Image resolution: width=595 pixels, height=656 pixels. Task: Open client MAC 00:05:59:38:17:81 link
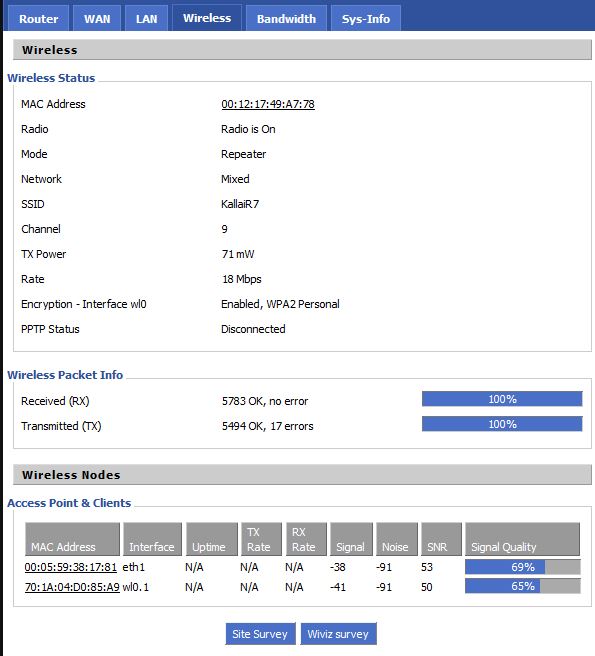pyautogui.click(x=71, y=567)
